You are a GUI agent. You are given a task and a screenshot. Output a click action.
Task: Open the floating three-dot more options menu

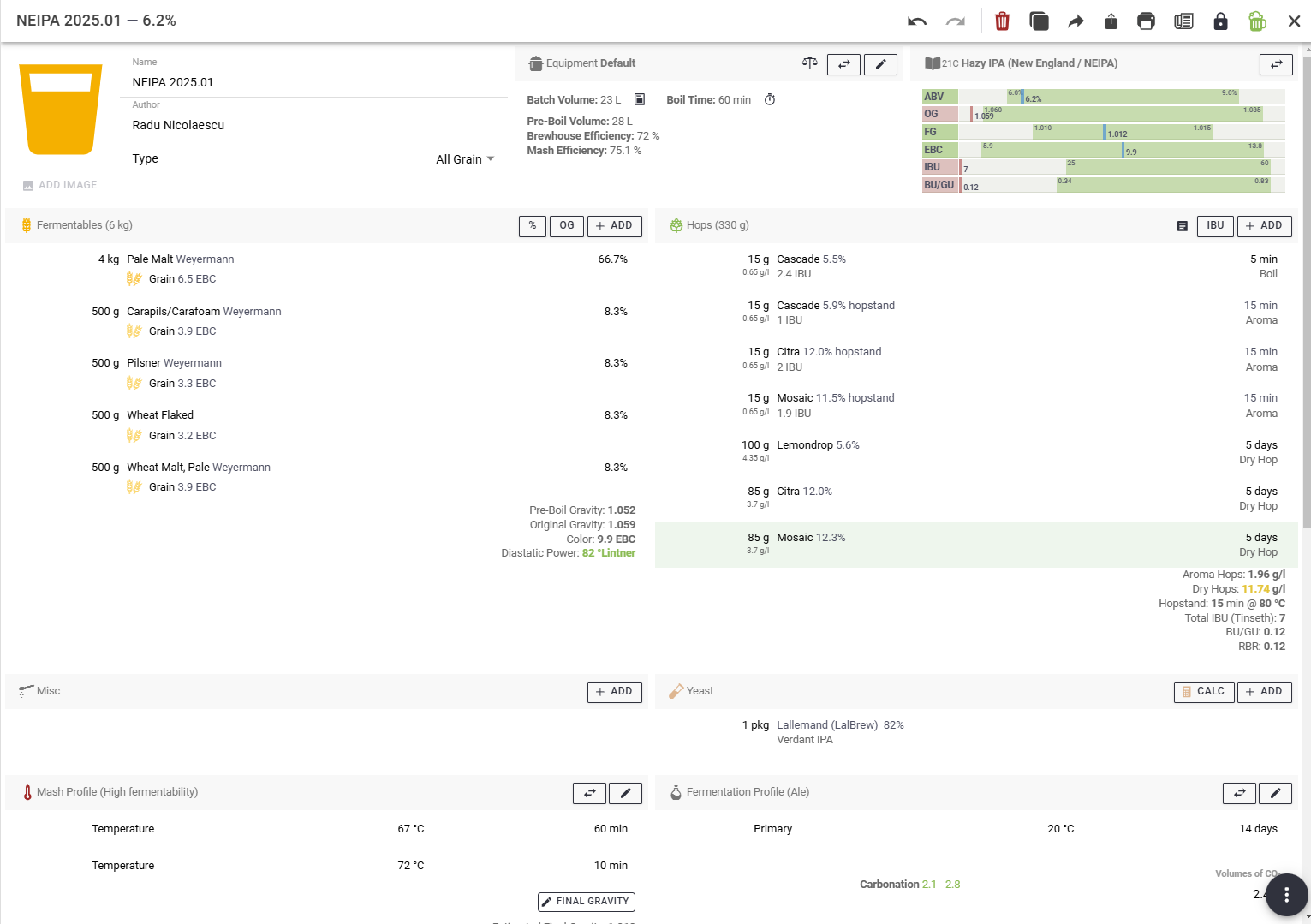[x=1285, y=894]
